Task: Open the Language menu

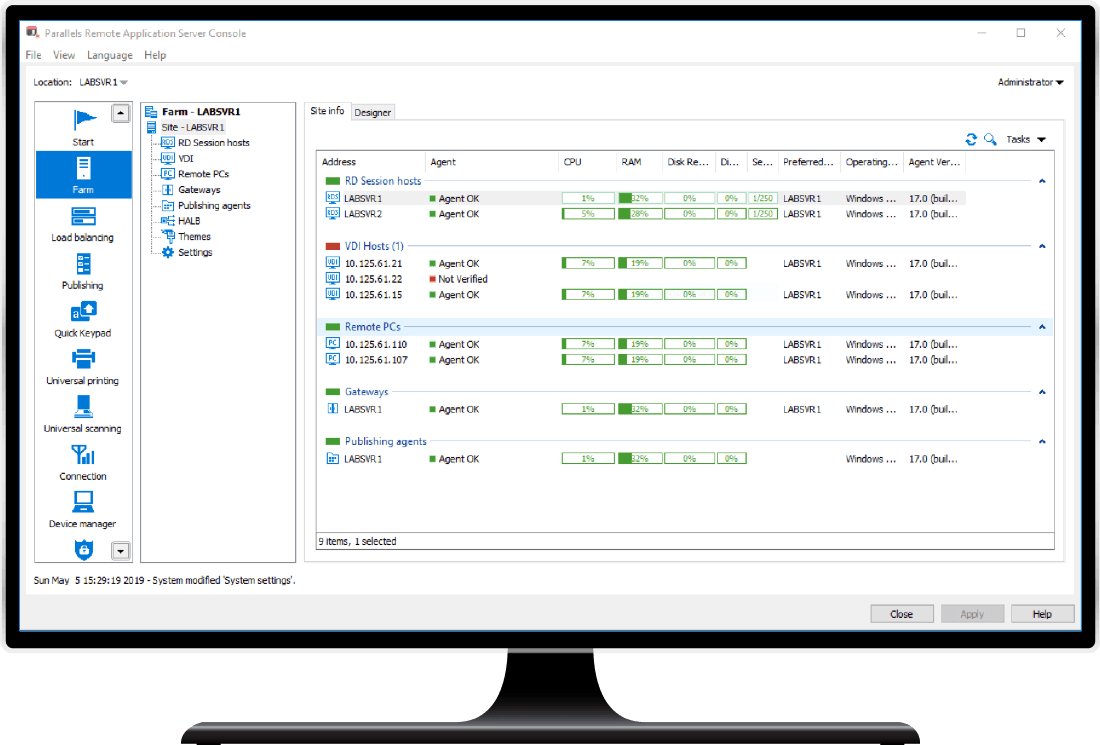Action: point(109,55)
